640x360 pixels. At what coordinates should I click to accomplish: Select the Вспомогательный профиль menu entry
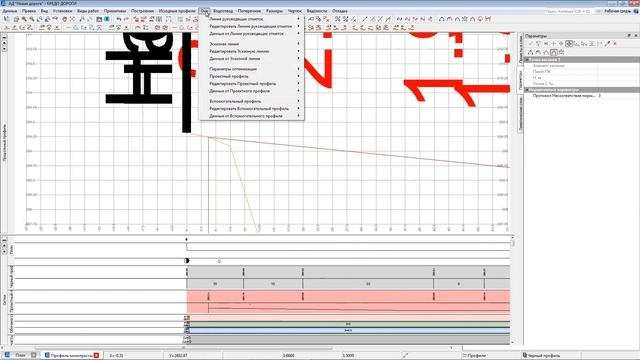[x=251, y=101]
